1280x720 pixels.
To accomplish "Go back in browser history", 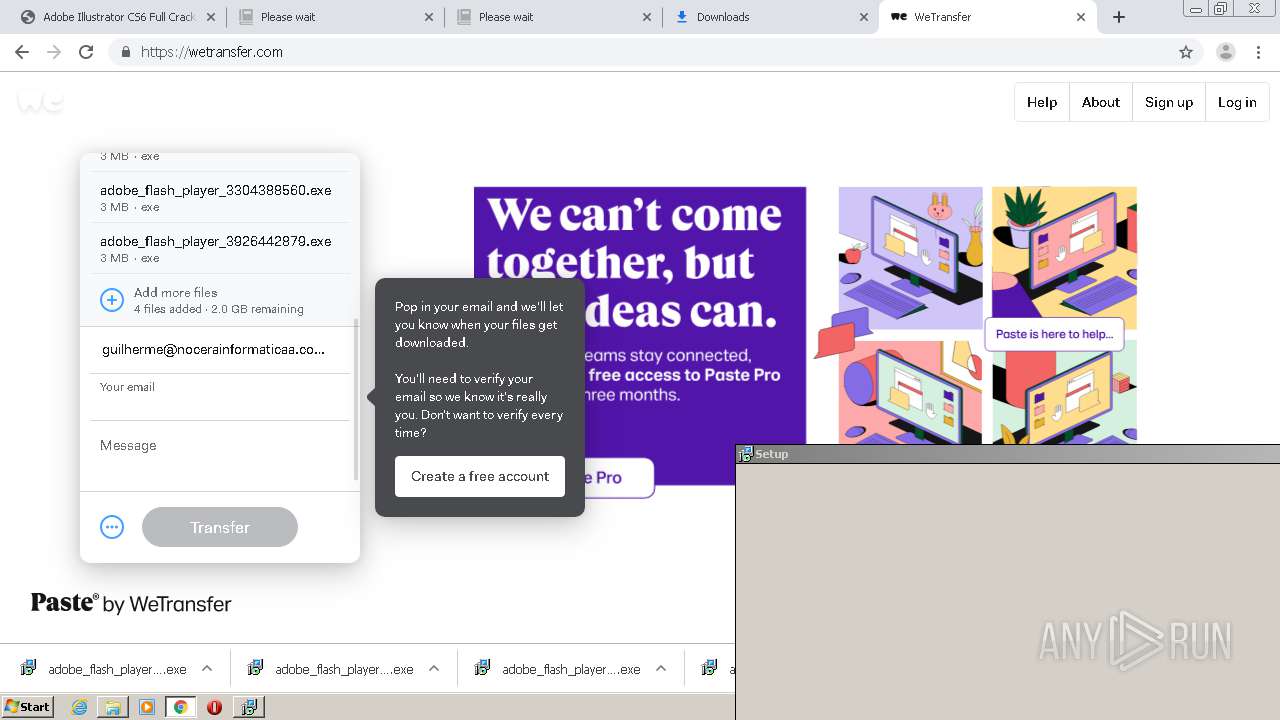I will tap(22, 52).
